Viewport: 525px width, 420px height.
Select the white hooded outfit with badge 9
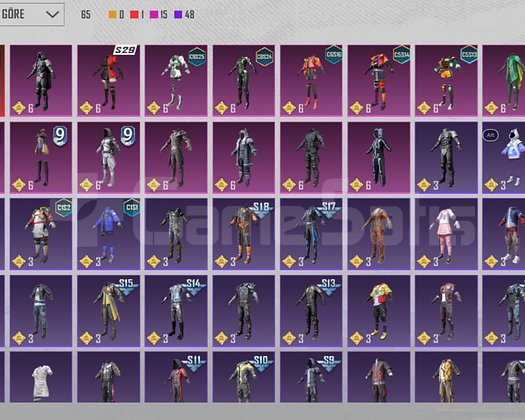(x=108, y=157)
